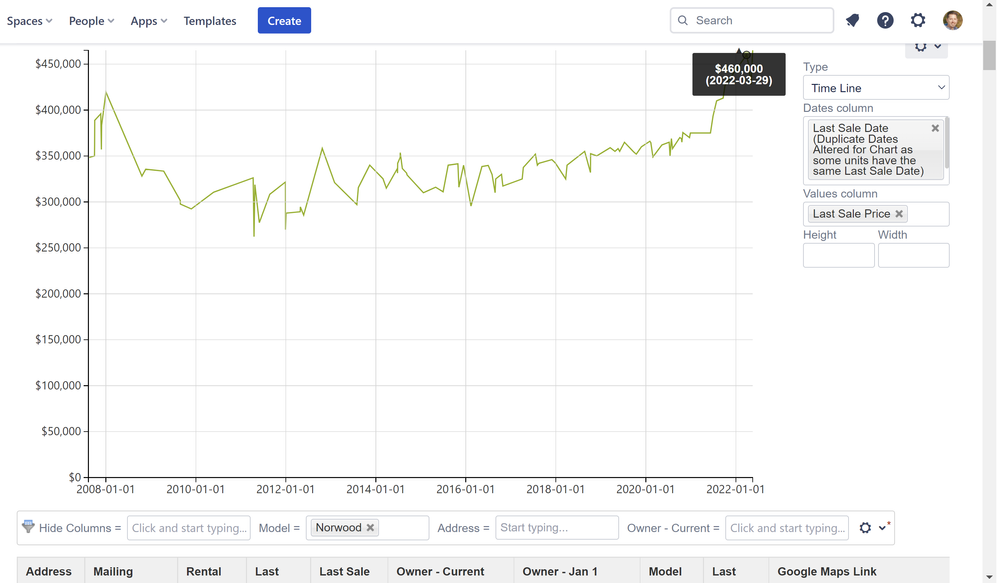Click the help question-mark icon
Screen dimensions: 999x583
click(x=886, y=20)
